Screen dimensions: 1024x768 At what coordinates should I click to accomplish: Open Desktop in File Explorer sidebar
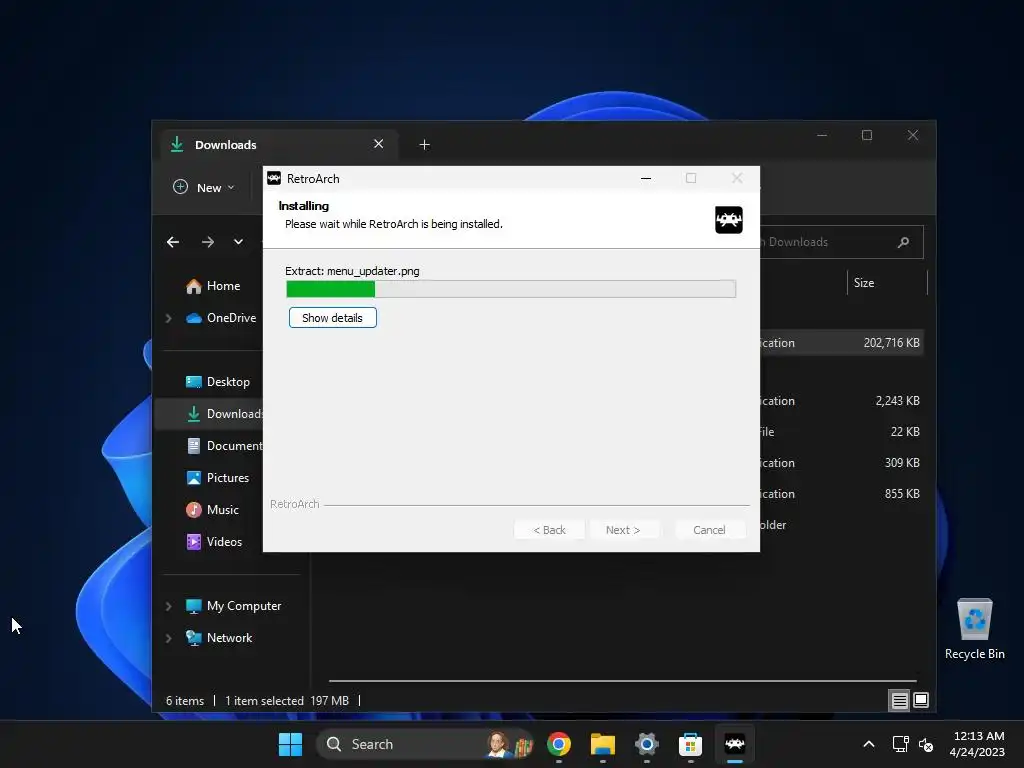(x=217, y=382)
